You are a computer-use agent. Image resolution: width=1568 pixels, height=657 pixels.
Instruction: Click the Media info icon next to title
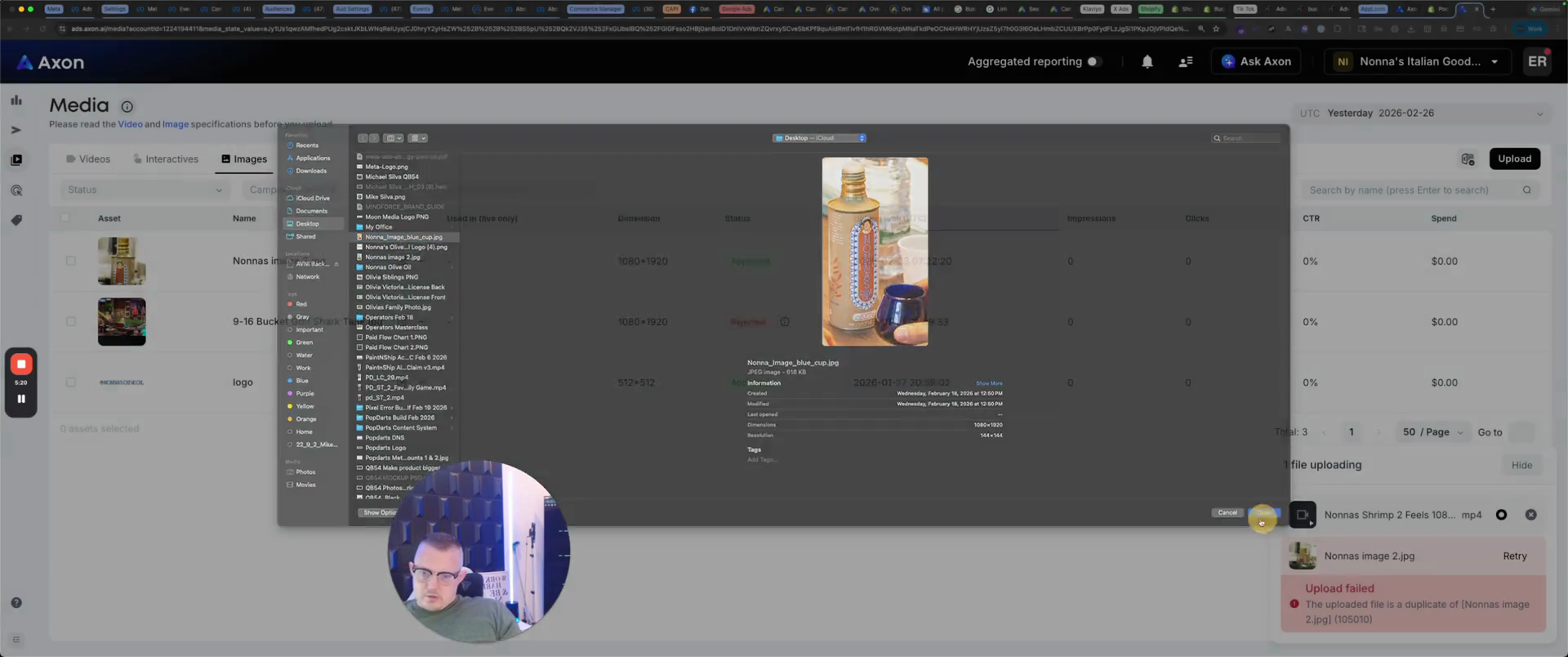pyautogui.click(x=127, y=107)
